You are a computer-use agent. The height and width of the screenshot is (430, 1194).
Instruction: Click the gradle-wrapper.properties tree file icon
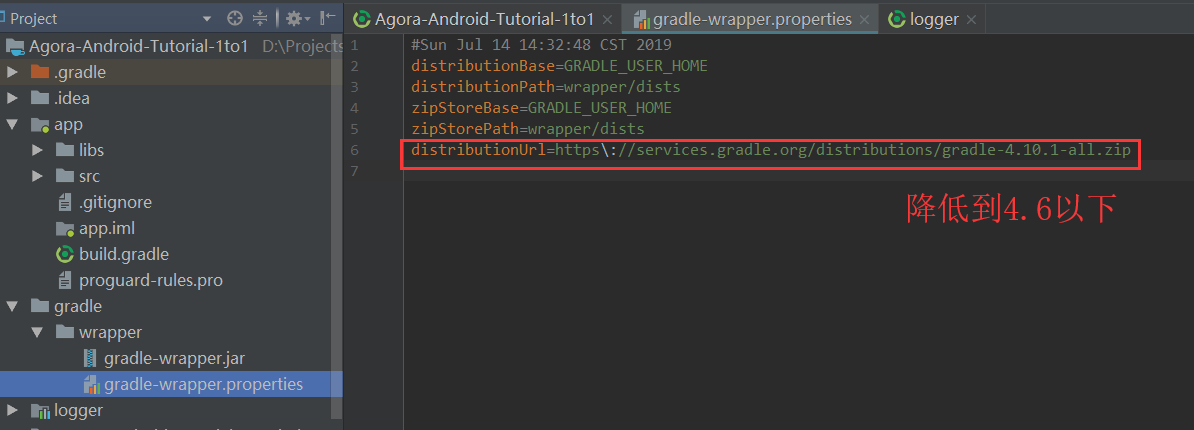pyautogui.click(x=91, y=384)
